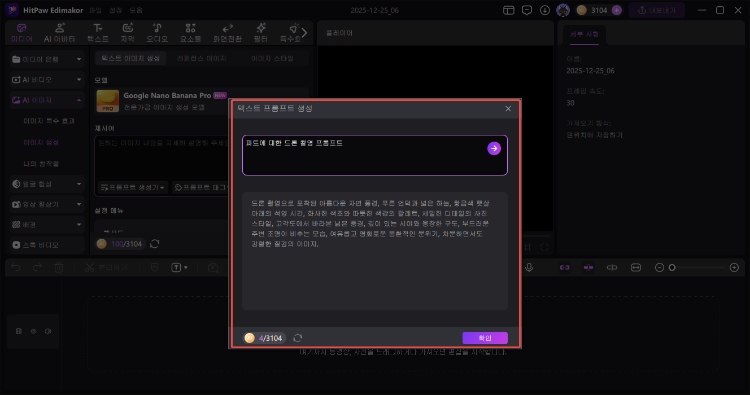Close the text prompt generation dialog

click(508, 109)
